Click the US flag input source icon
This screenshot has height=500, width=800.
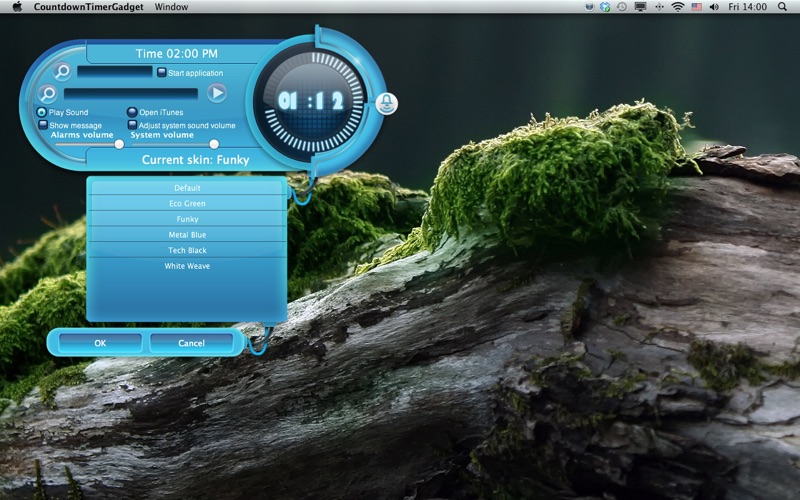pyautogui.click(x=696, y=7)
